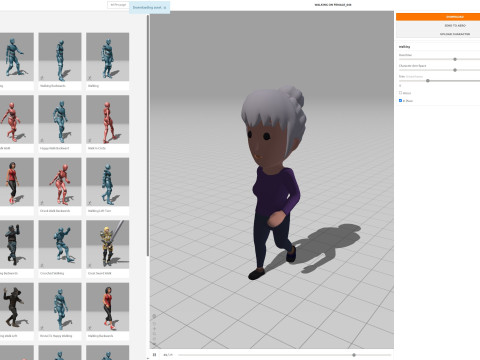Select the Walking Left Turn thumbnail
Screen dimensions: 480x360
pos(107,182)
